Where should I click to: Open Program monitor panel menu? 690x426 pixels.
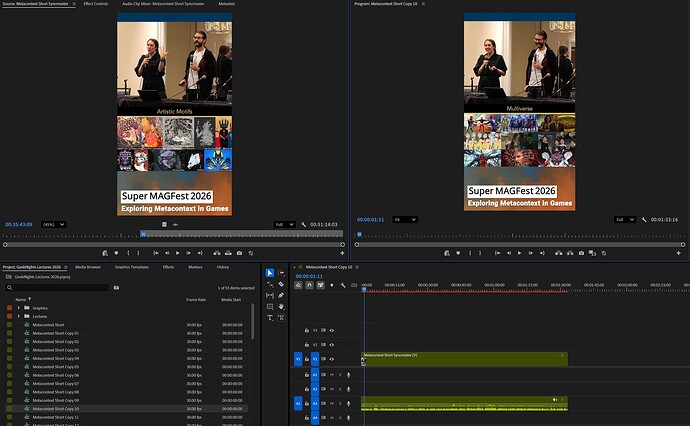423,4
